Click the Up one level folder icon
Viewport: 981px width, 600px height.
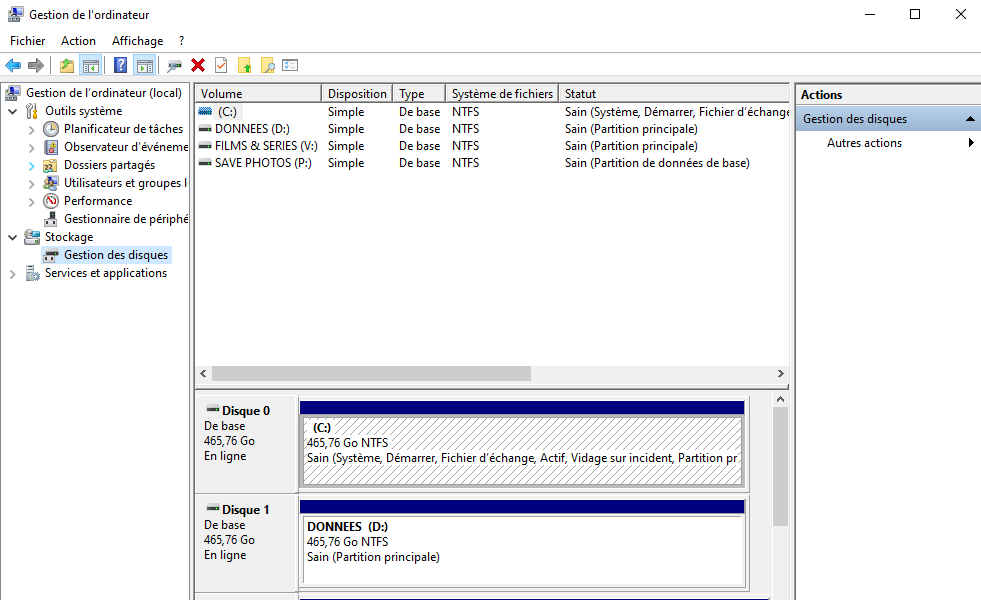66,65
